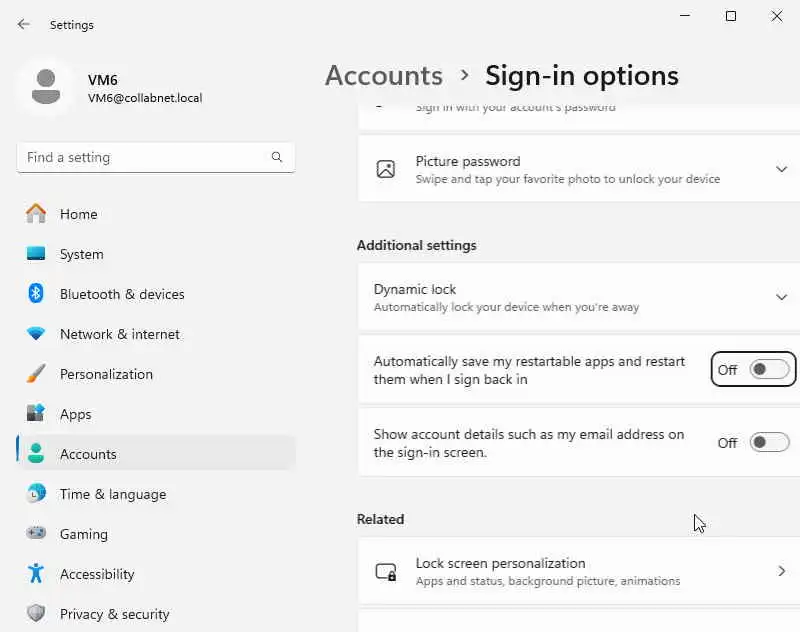Image resolution: width=800 pixels, height=632 pixels.
Task: Click the VM6 user profile avatar
Action: (x=45, y=88)
